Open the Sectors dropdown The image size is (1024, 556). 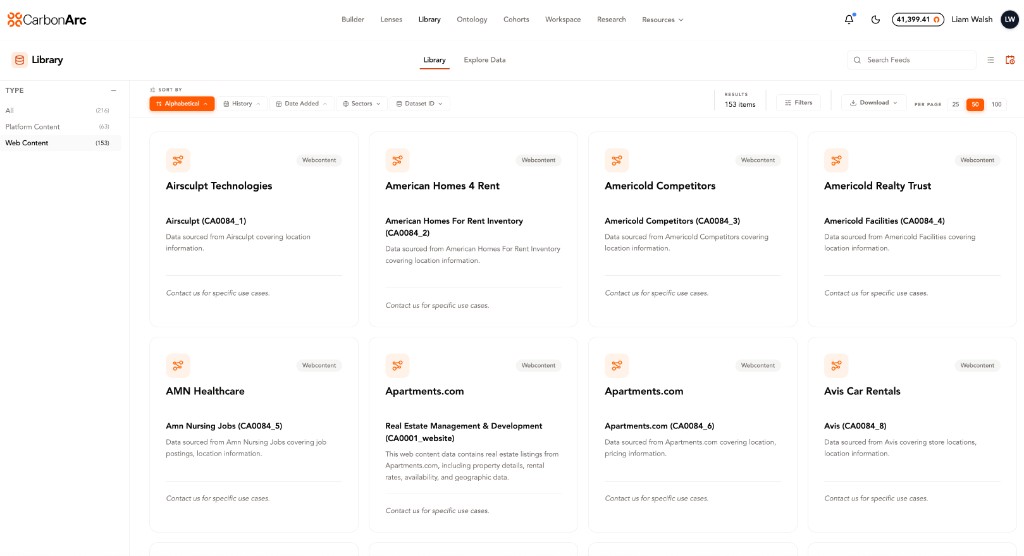coord(361,104)
